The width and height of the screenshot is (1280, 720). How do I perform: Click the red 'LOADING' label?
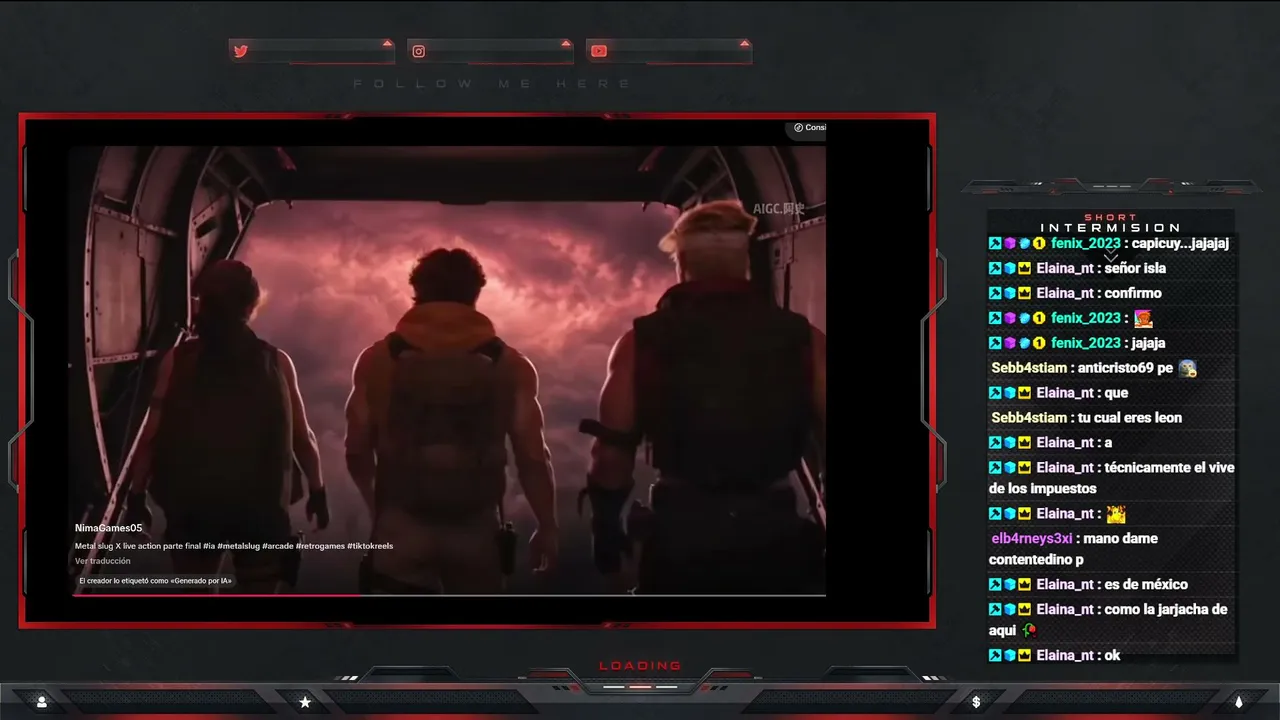pos(640,666)
